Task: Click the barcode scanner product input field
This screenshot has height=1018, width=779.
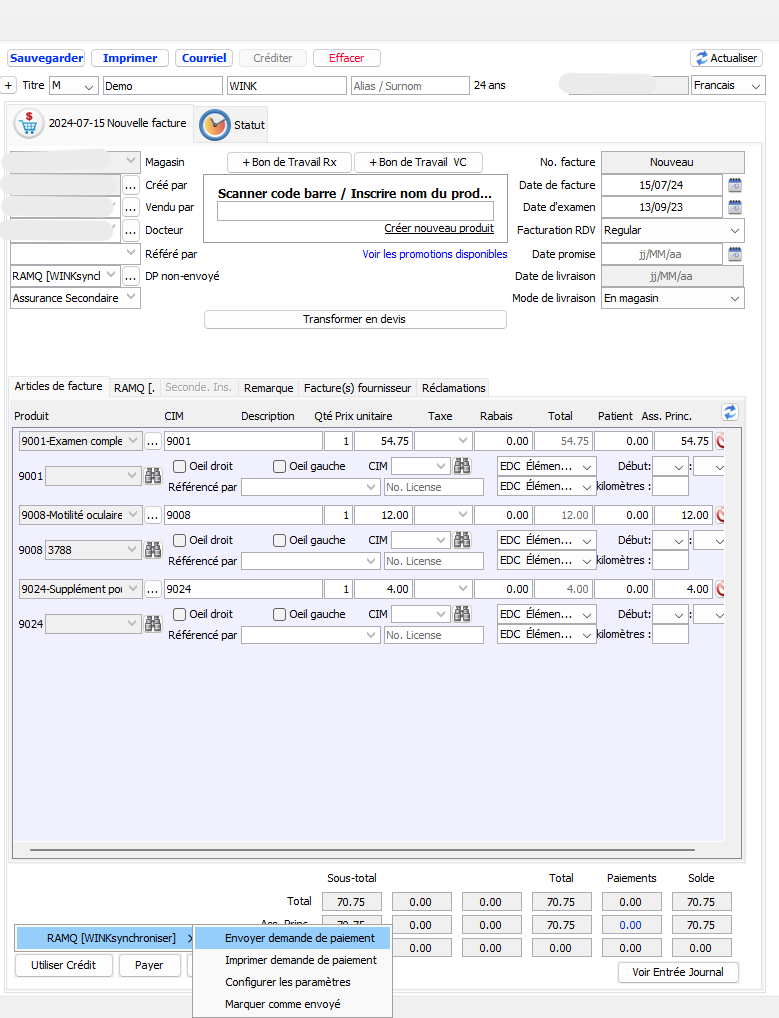Action: click(355, 211)
